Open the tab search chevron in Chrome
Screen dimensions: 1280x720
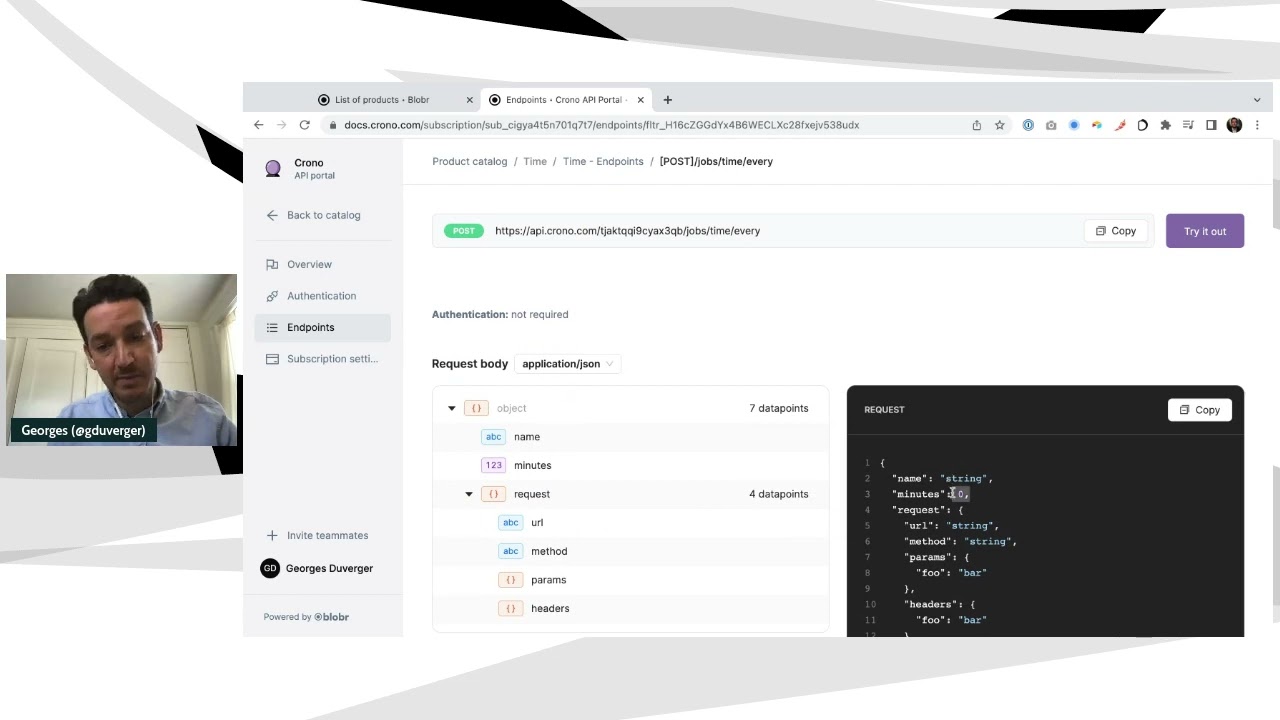coord(1257,100)
